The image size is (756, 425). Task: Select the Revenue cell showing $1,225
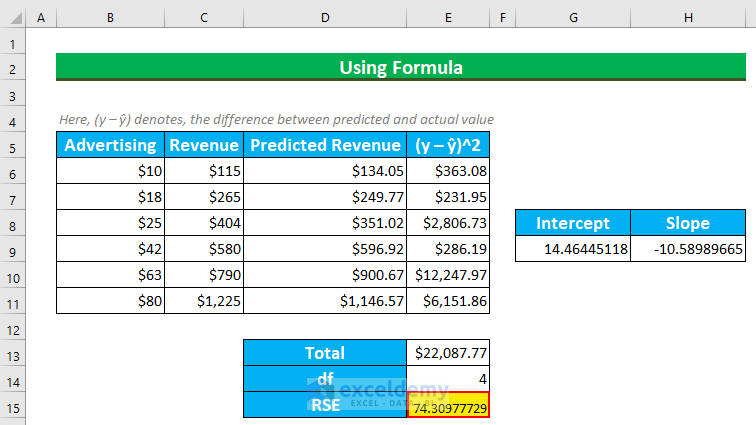pyautogui.click(x=204, y=301)
